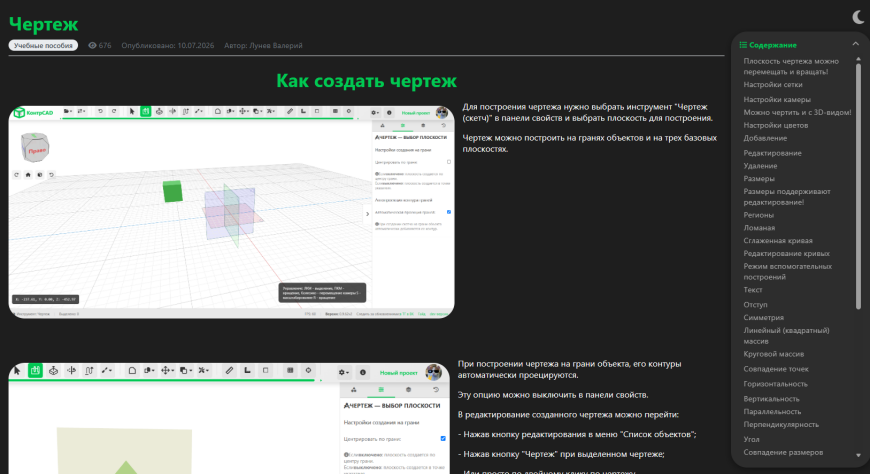Open the second screenshot showing the zoomed toolbar

tap(229, 418)
